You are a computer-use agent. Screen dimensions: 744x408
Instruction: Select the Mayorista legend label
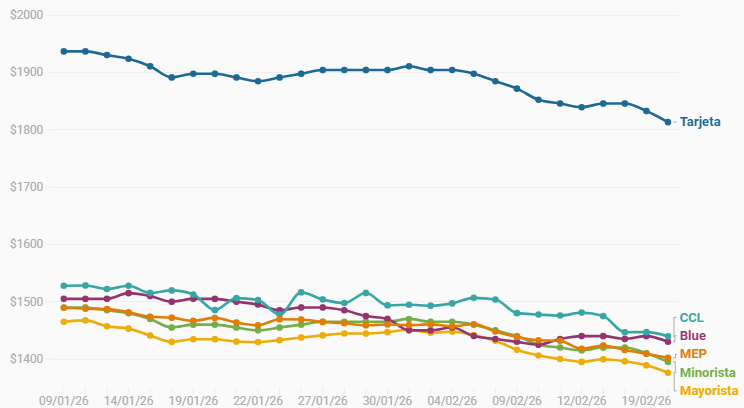pyautogui.click(x=709, y=390)
